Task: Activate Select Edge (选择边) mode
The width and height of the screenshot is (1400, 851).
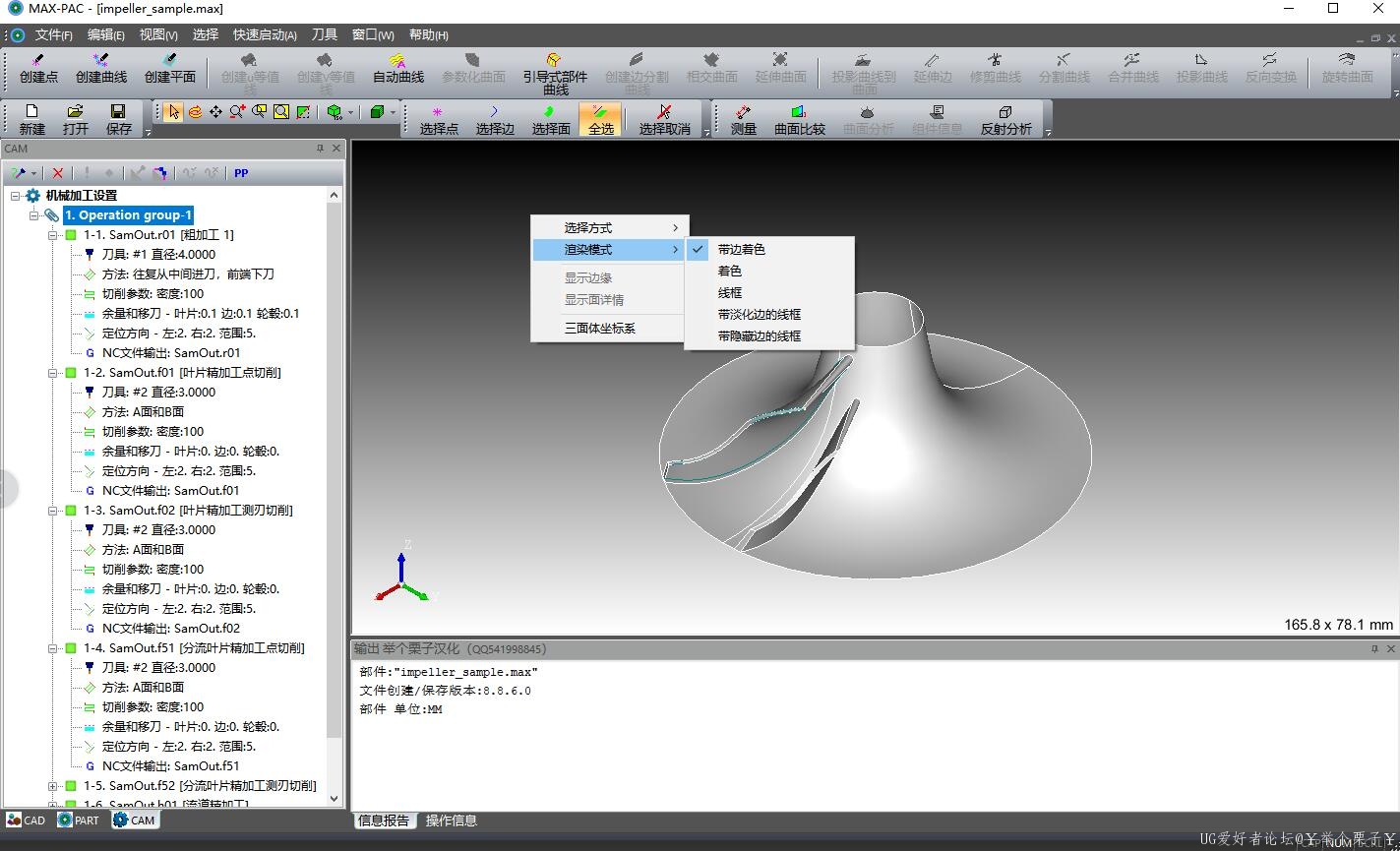Action: coord(495,120)
